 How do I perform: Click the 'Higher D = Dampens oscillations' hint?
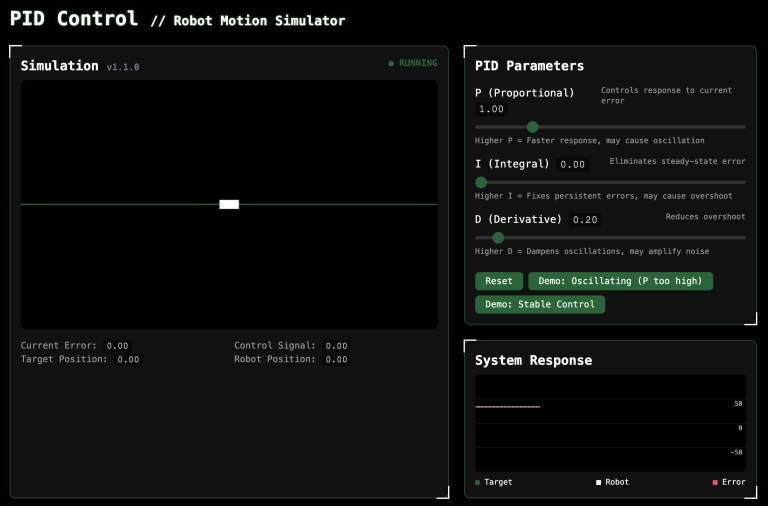(592, 251)
